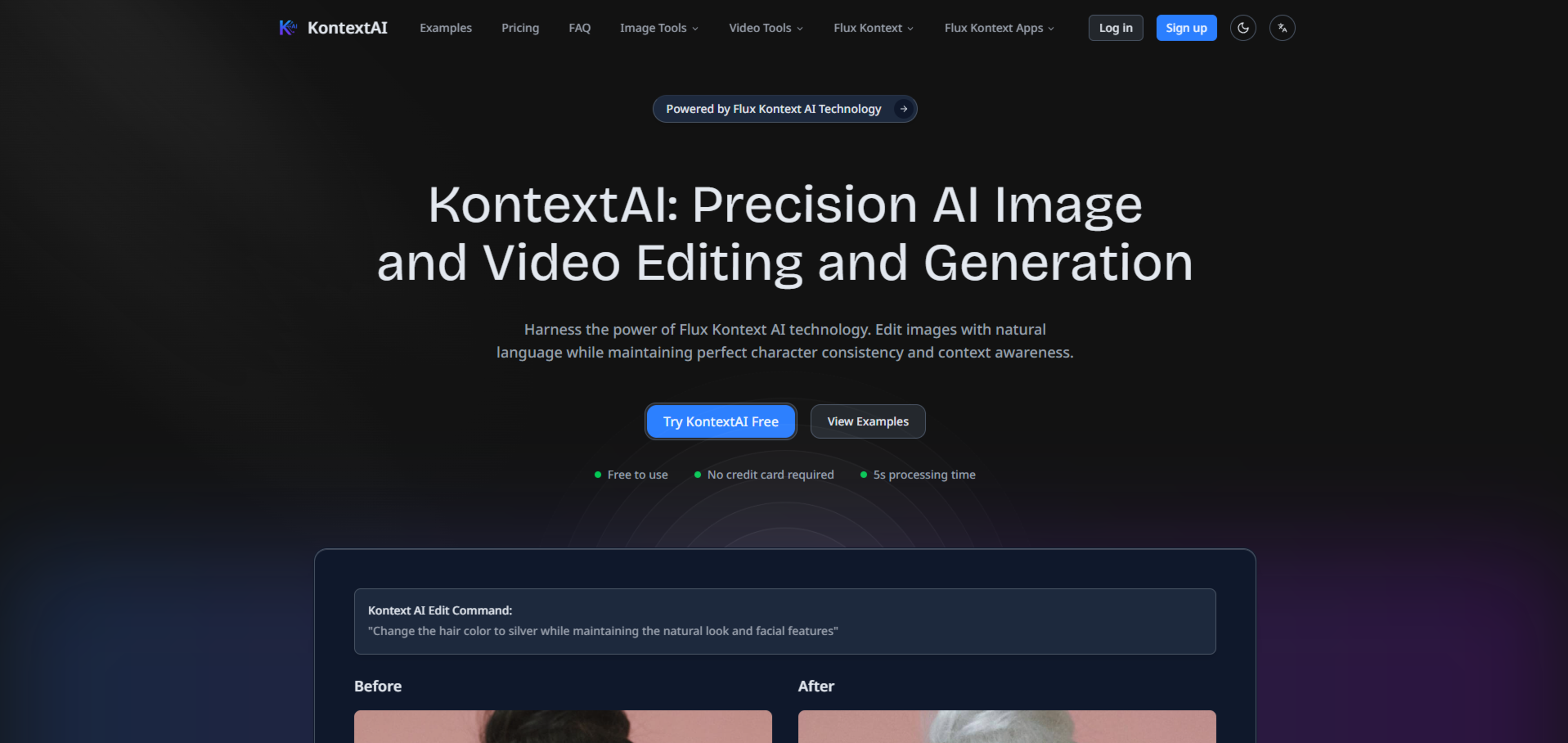Click the KontextAI brand name text
The image size is (1568, 743).
(x=347, y=28)
